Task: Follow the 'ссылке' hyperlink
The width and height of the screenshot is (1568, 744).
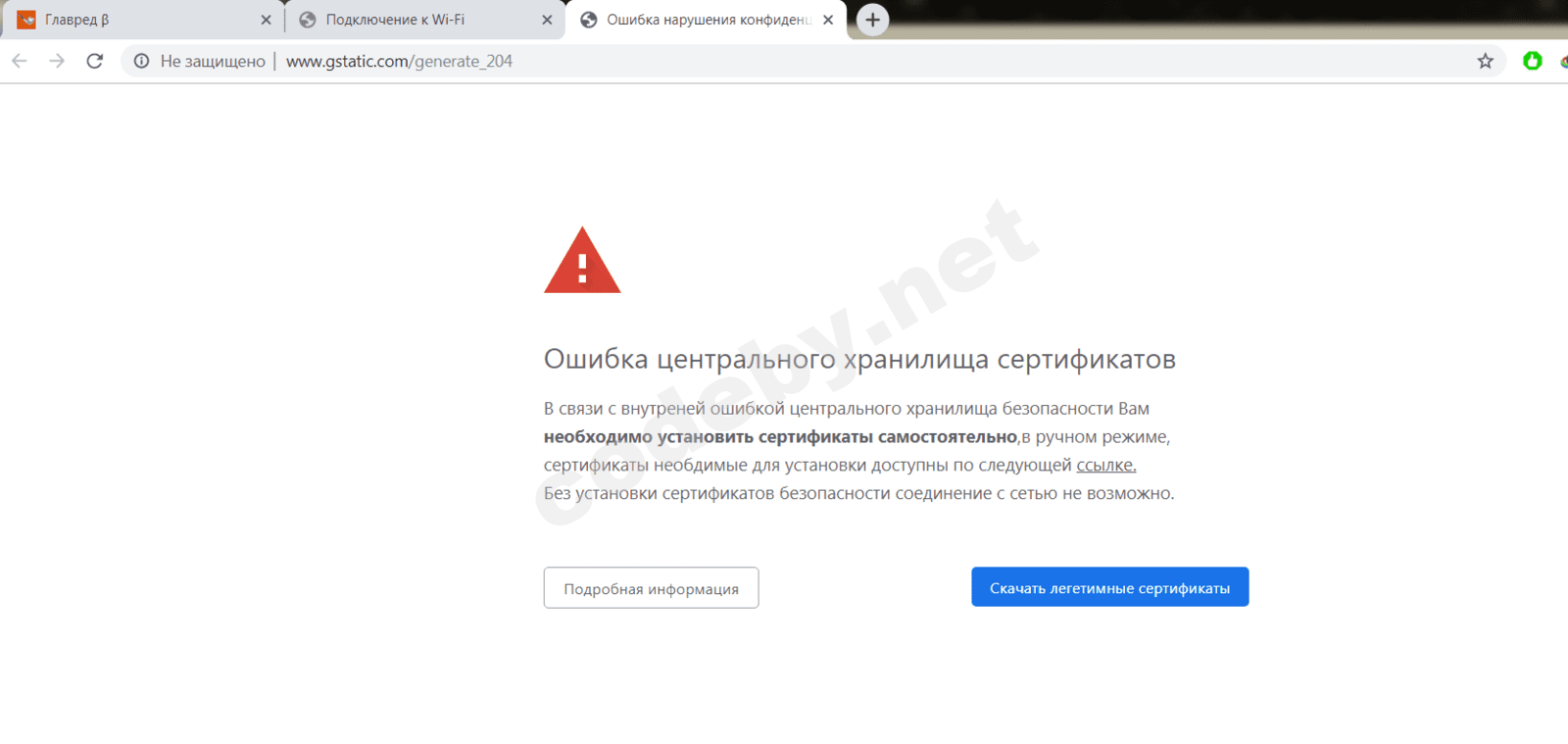Action: pos(1106,466)
